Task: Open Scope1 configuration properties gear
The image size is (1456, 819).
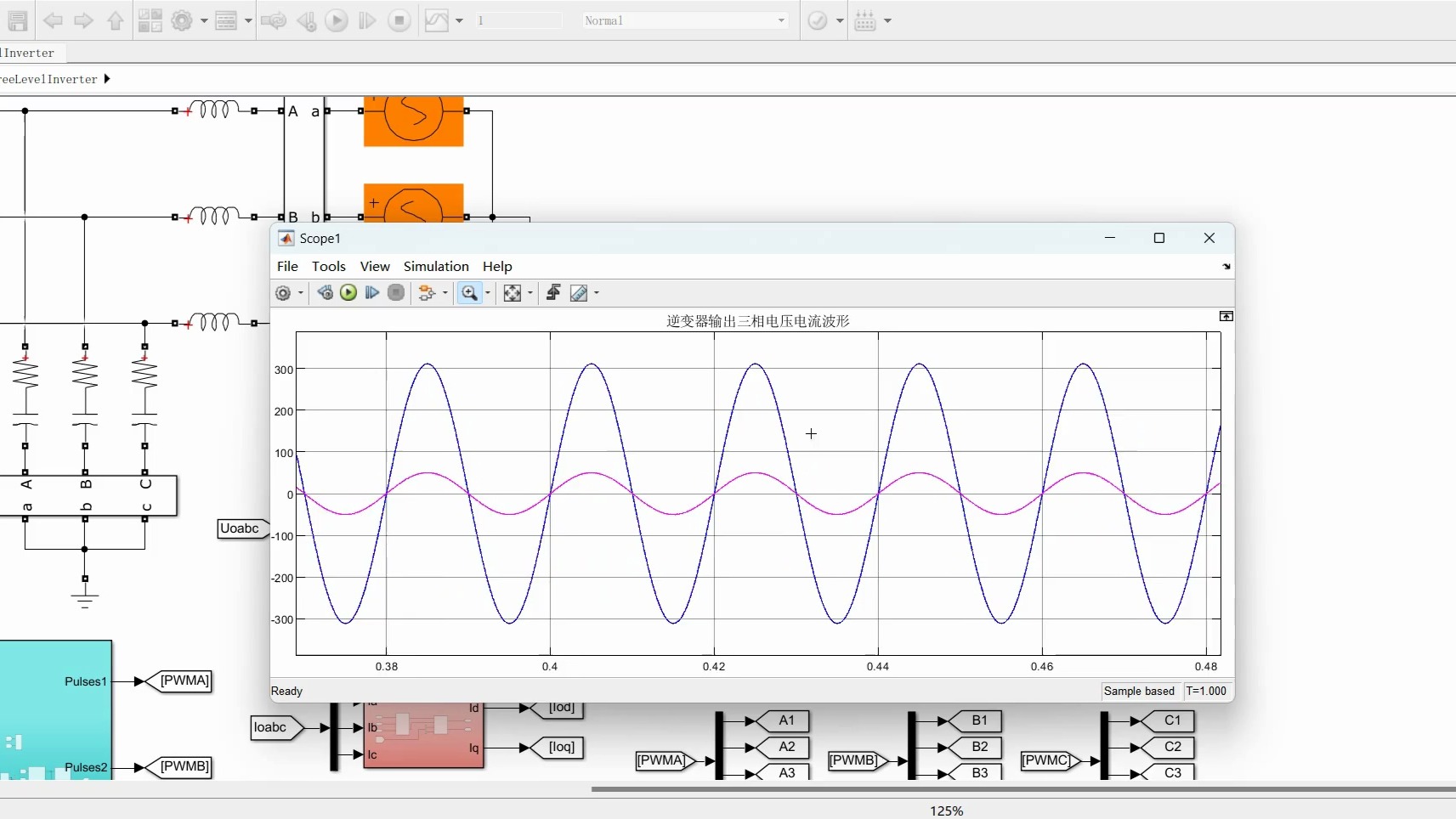Action: click(x=283, y=293)
